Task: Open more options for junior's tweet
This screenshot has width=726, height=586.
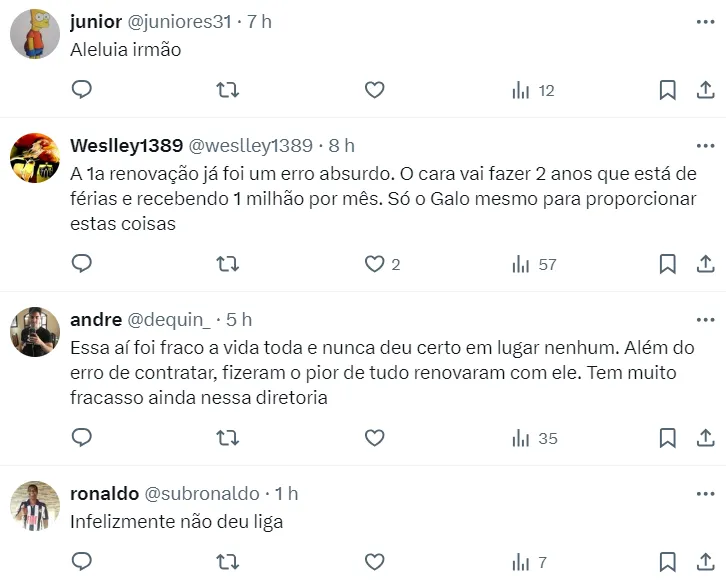Action: 704,22
